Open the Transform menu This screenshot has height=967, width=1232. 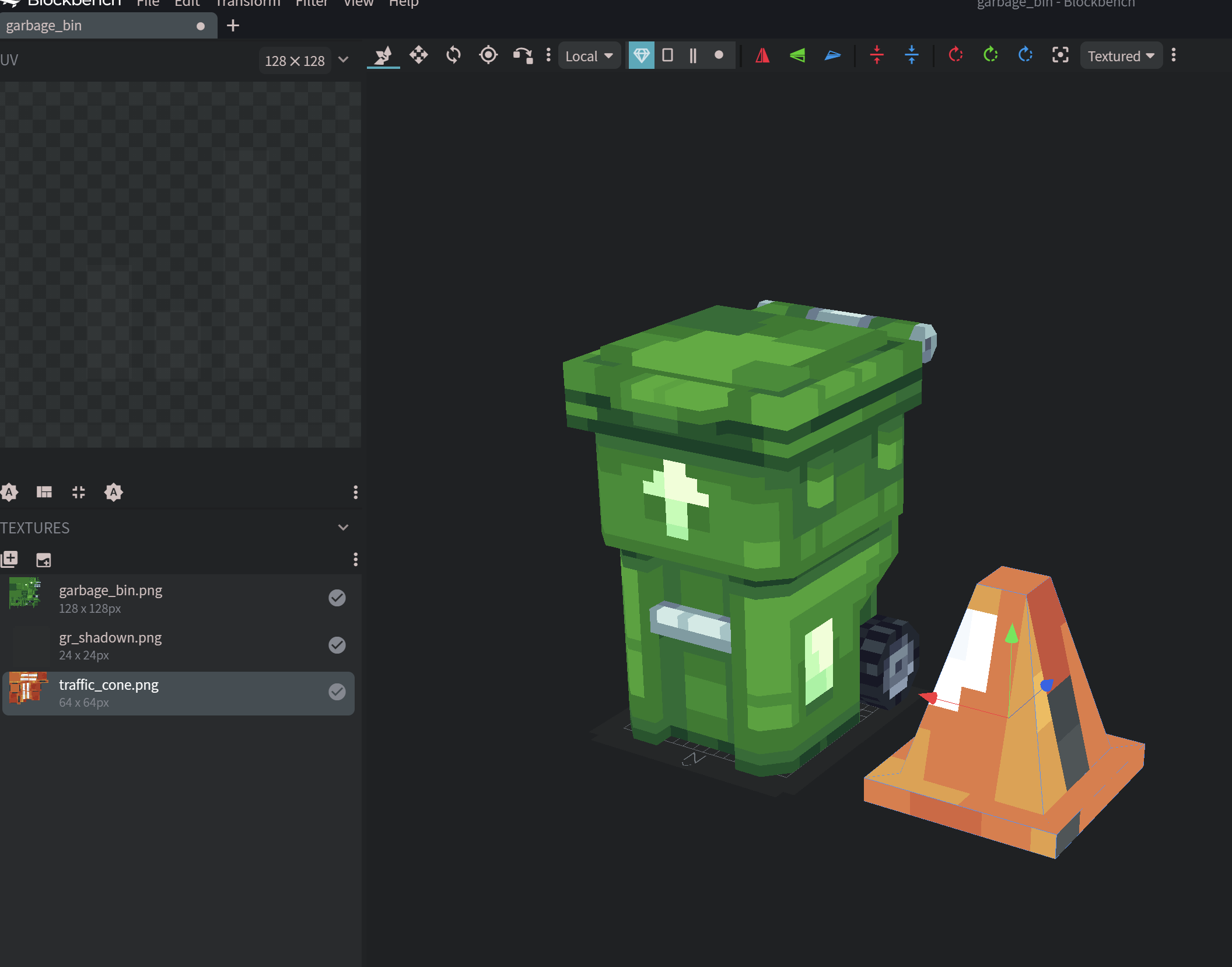(x=247, y=4)
